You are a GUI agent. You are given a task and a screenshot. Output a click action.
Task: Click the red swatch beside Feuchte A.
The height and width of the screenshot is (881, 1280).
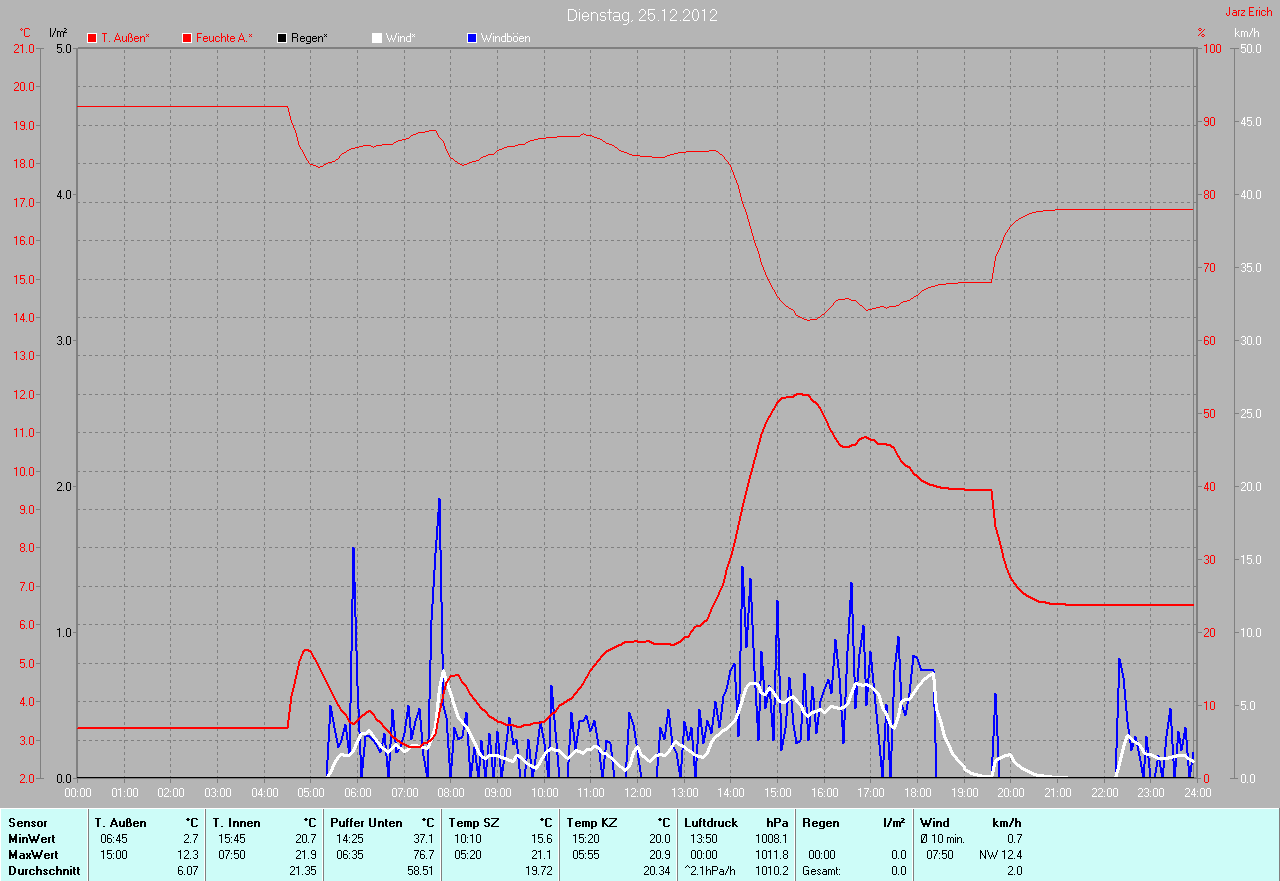pos(187,38)
